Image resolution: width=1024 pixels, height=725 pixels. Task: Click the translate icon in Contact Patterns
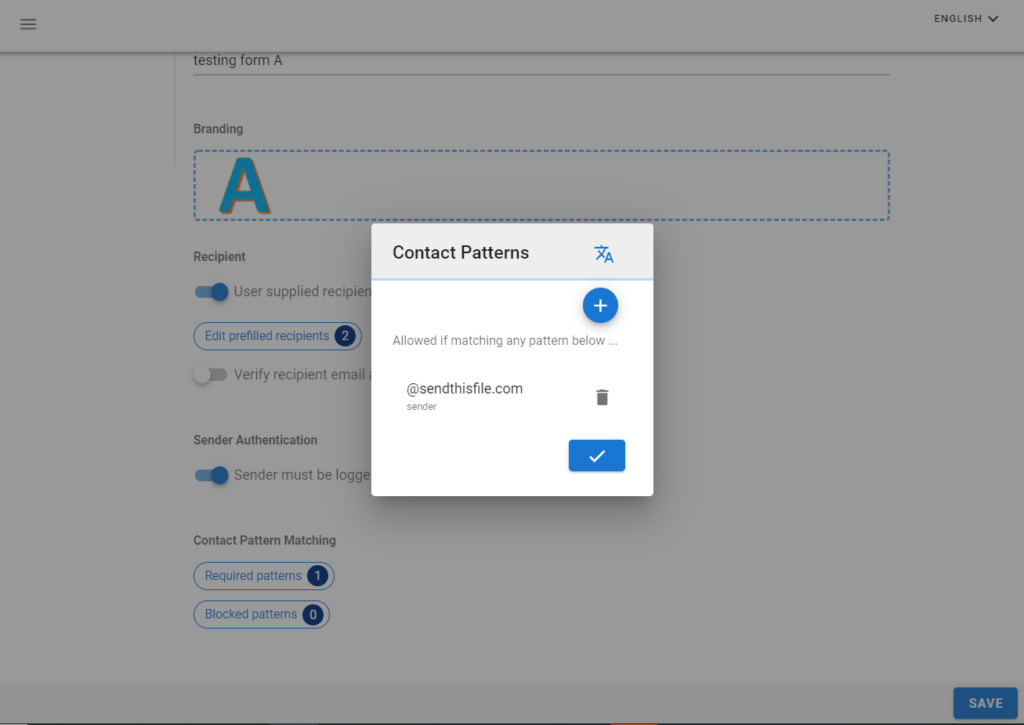603,254
